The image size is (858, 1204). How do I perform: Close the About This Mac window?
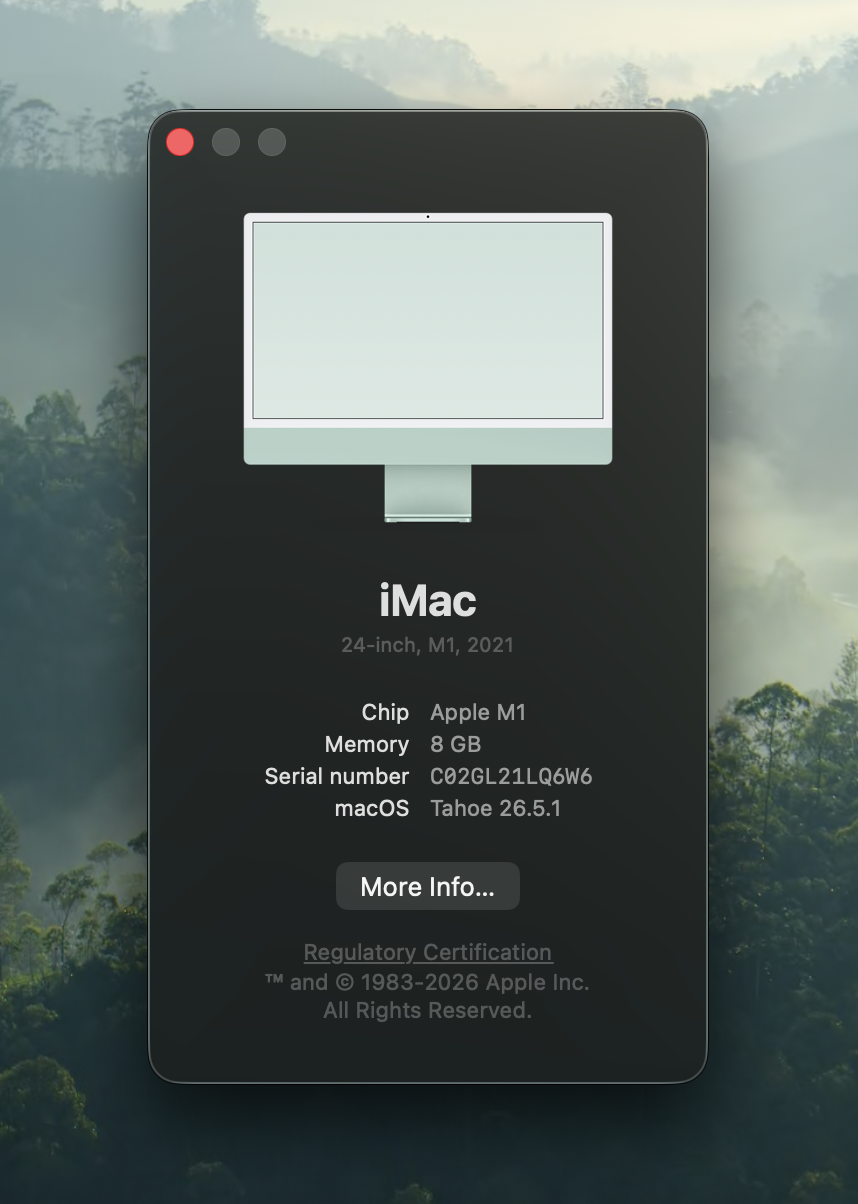tap(180, 142)
